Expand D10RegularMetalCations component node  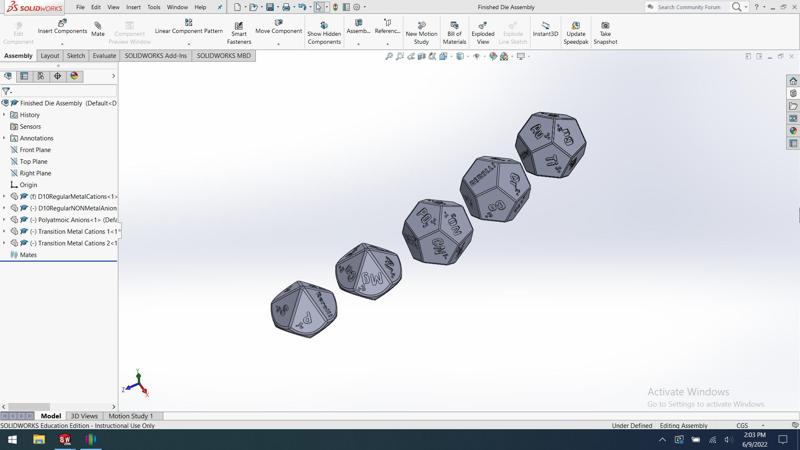(4, 196)
